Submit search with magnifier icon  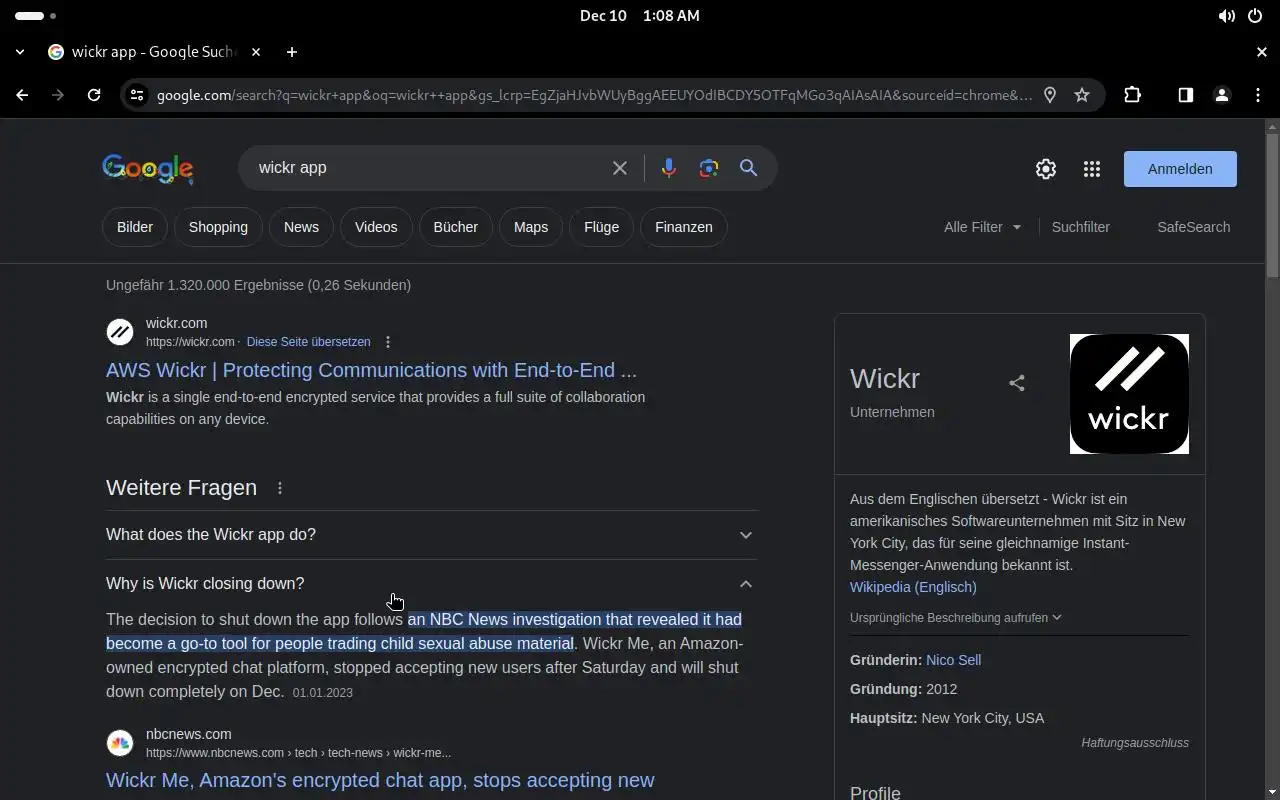click(x=748, y=168)
